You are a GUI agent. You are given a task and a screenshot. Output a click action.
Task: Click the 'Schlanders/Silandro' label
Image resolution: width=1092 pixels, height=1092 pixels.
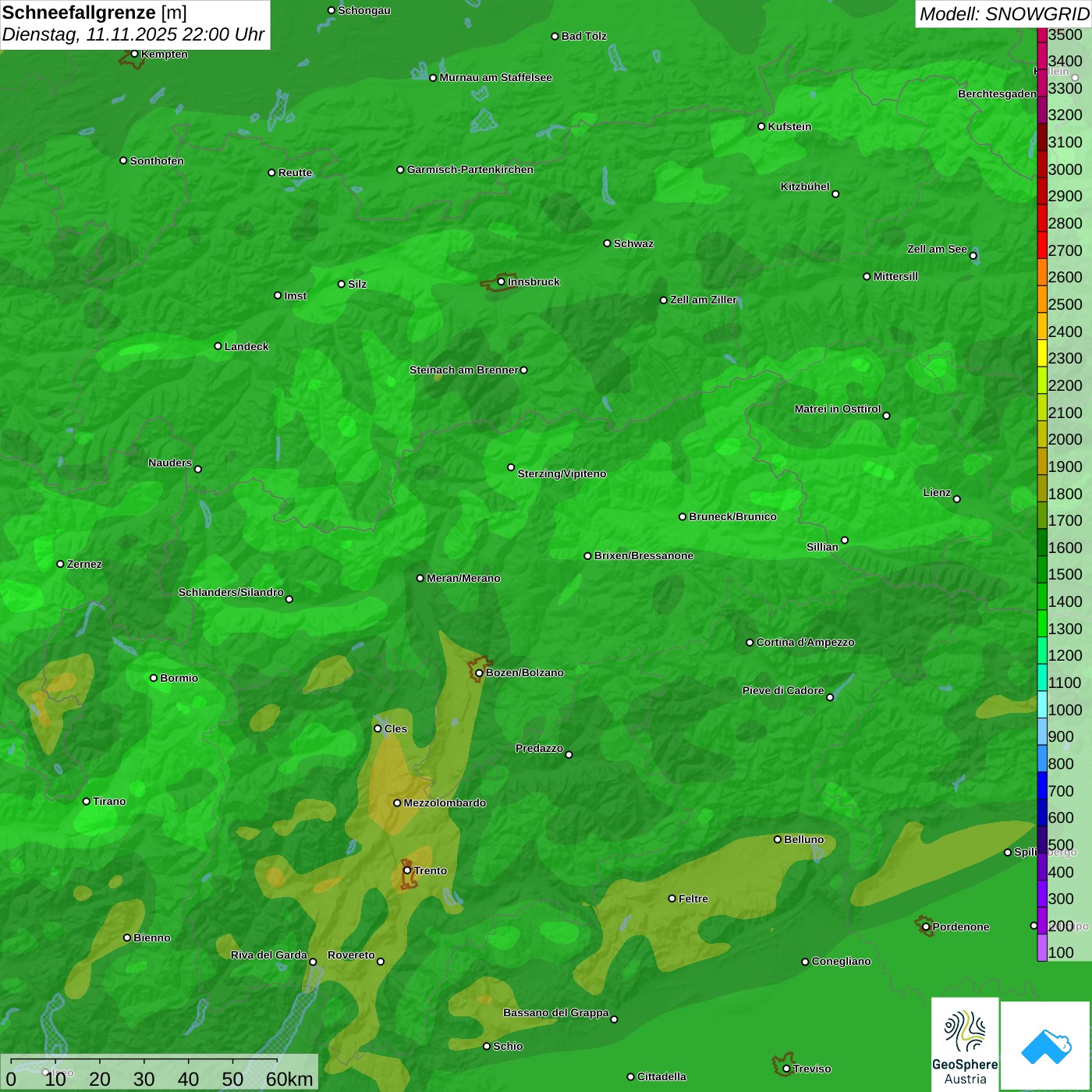click(x=231, y=592)
